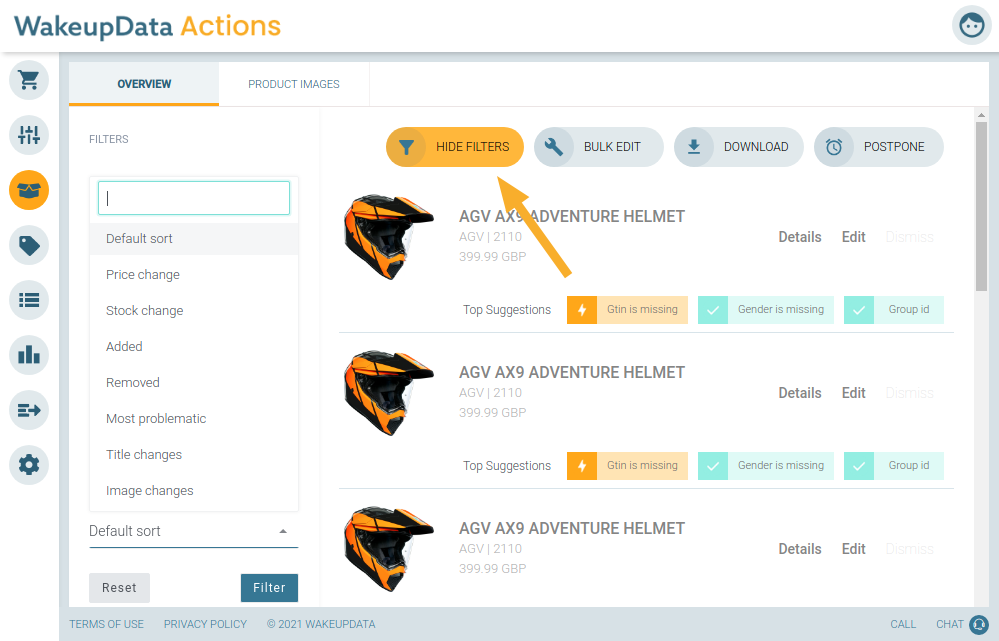This screenshot has height=641, width=999.
Task: Open the gear settings sidebar icon
Action: pyautogui.click(x=29, y=465)
